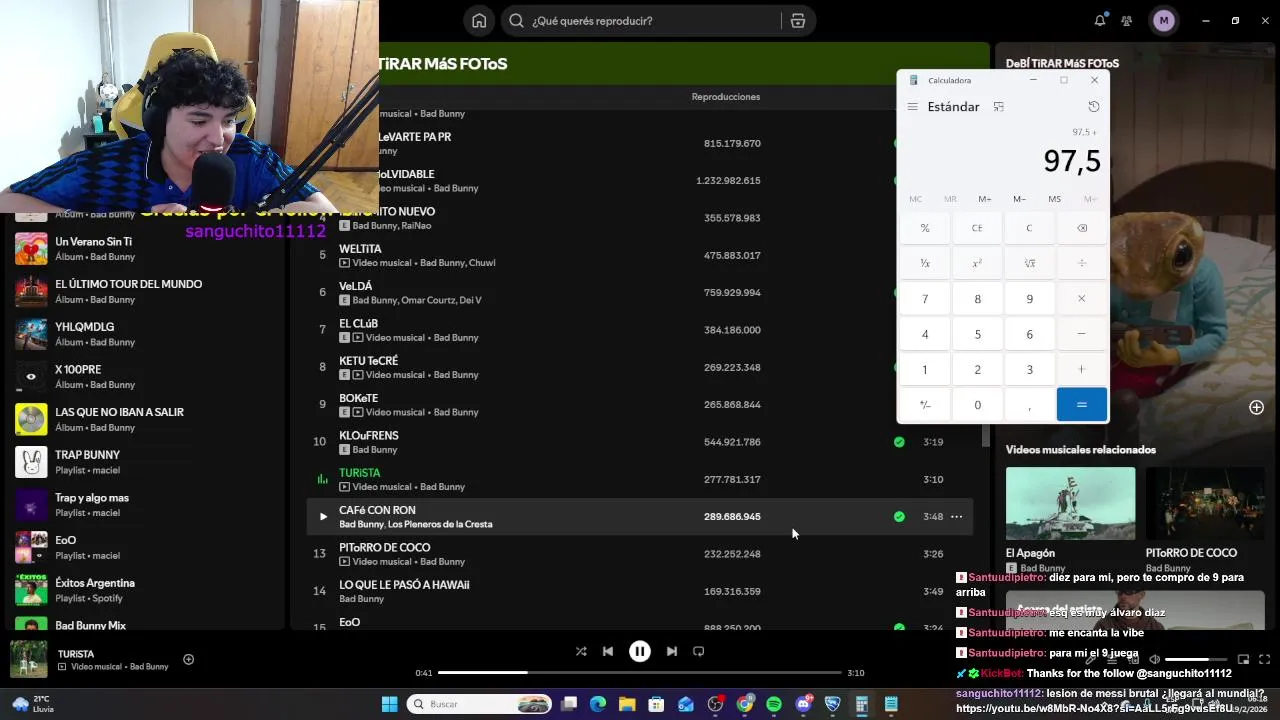The image size is (1280, 720).
Task: Adjust the Spotify volume slider
Action: point(1194,660)
